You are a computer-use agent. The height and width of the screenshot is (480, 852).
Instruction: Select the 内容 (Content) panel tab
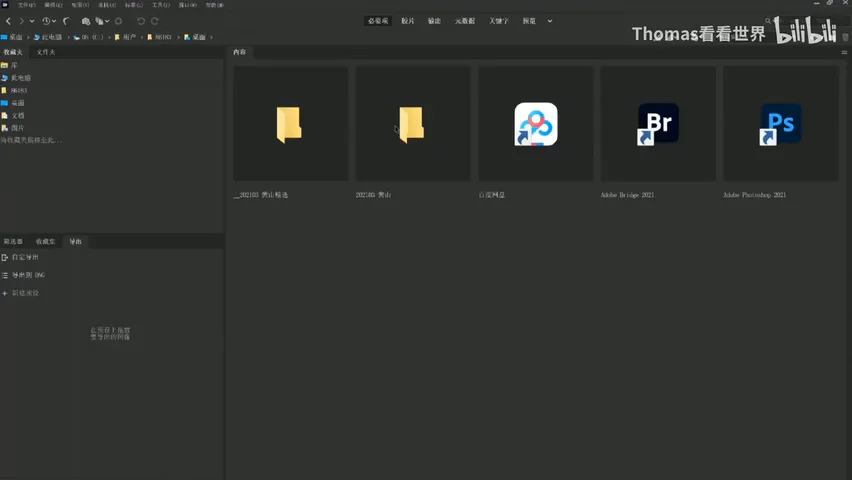tap(240, 52)
